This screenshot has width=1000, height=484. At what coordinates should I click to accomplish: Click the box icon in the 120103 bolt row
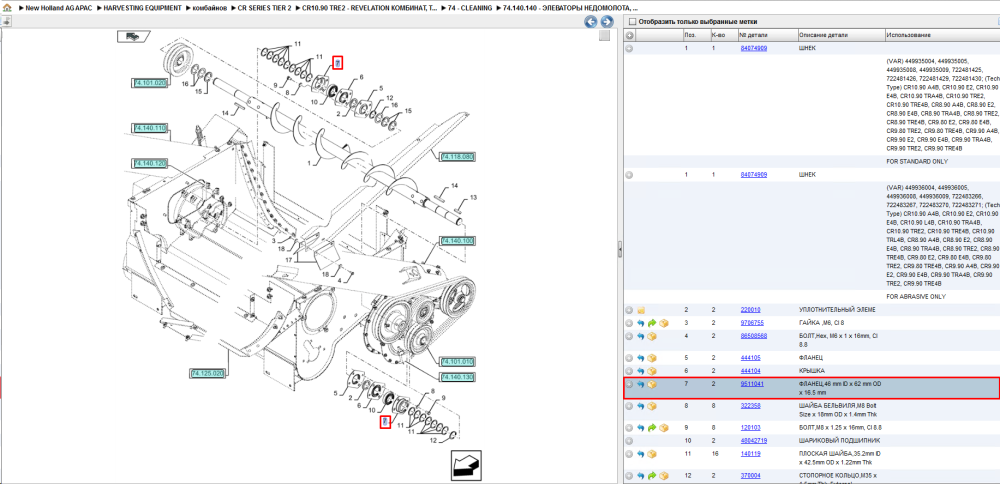click(663, 428)
